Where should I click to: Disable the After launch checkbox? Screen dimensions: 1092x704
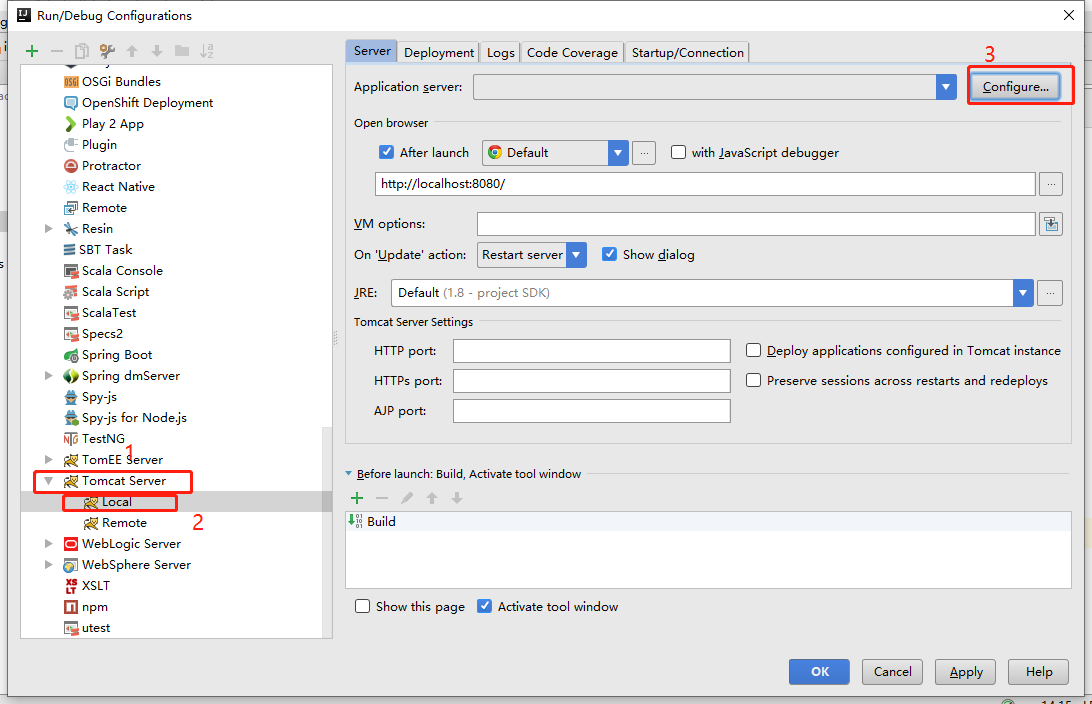click(387, 153)
